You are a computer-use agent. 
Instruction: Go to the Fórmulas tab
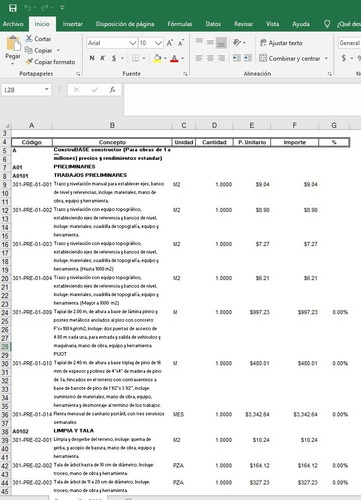180,24
